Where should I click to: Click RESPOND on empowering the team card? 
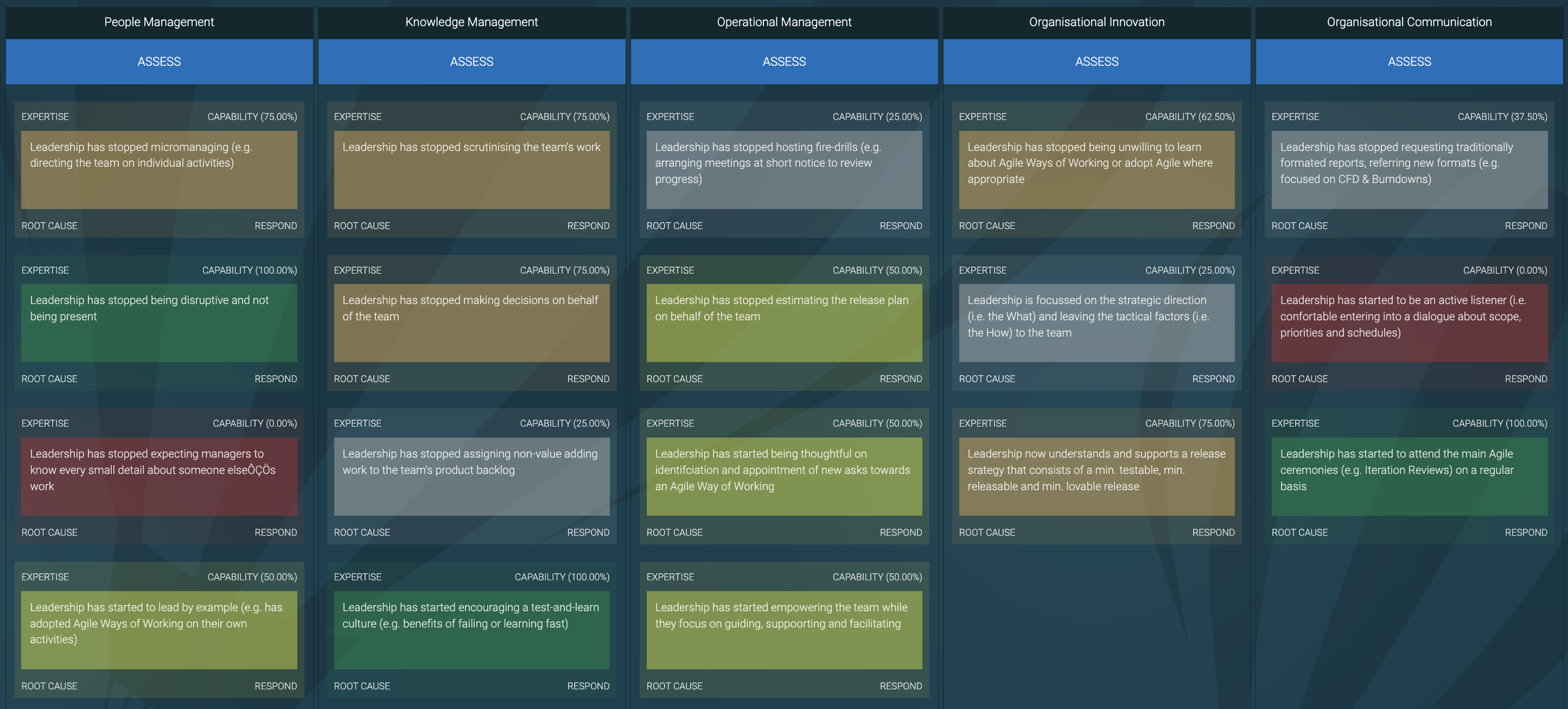point(900,686)
